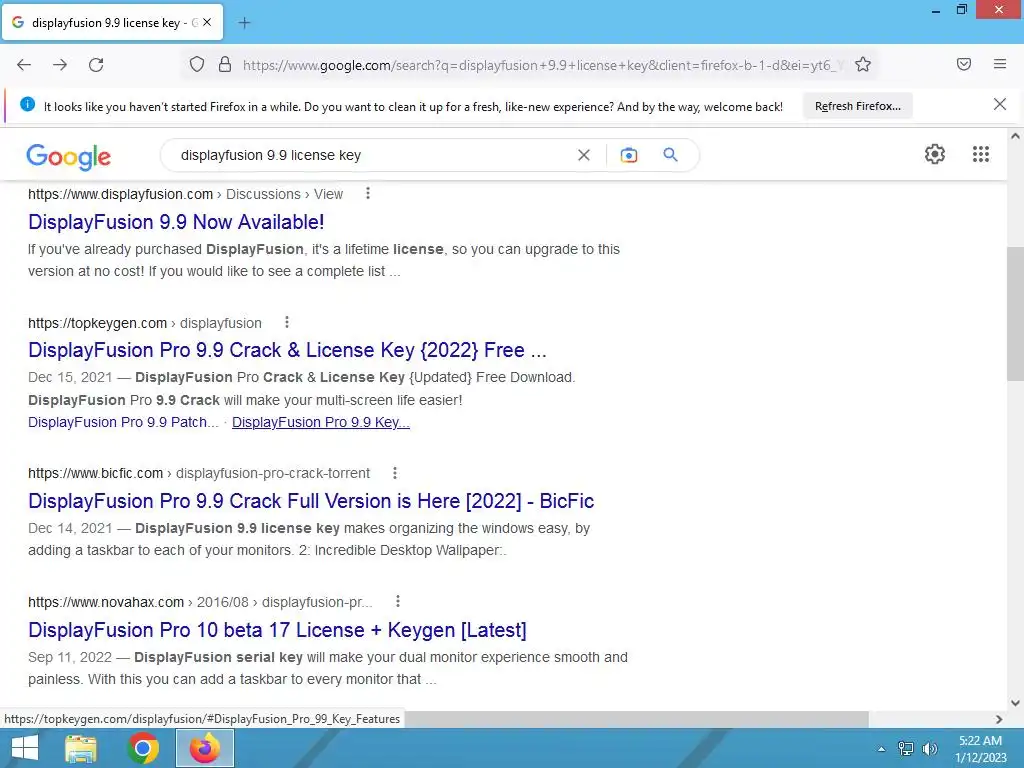The width and height of the screenshot is (1024, 768).
Task: Reload the current page
Action: pyautogui.click(x=96, y=65)
